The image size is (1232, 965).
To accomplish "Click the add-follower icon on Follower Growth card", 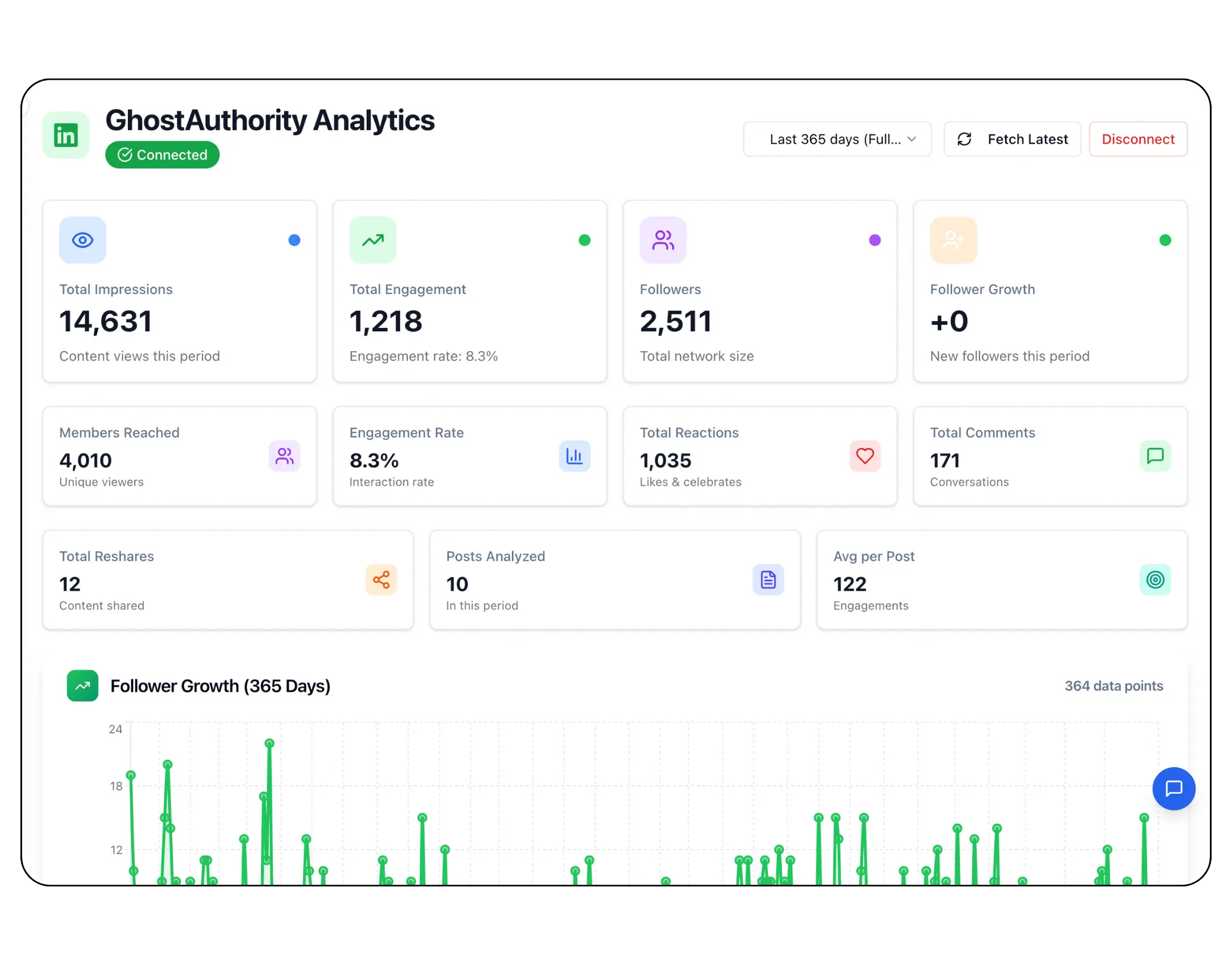I will pyautogui.click(x=953, y=240).
